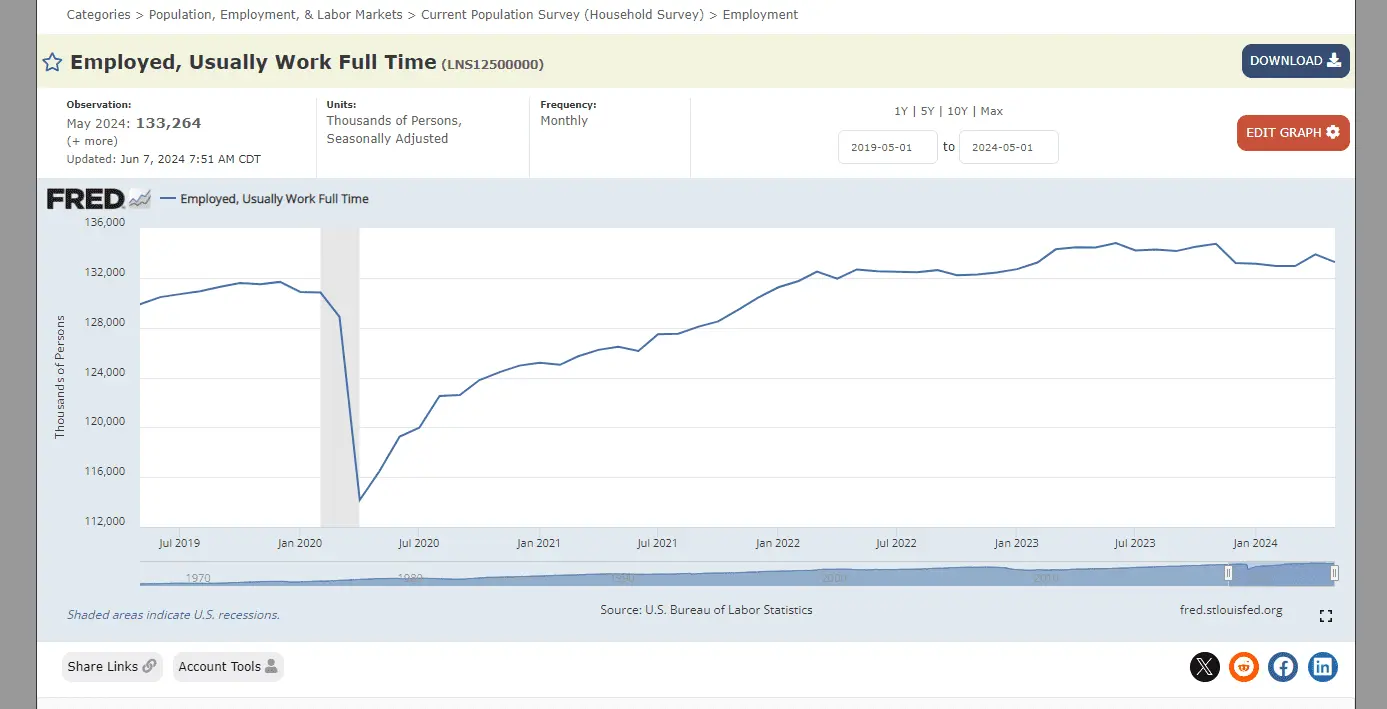Expand the Share Links menu
Screen dimensions: 1387x709
click(111, 667)
